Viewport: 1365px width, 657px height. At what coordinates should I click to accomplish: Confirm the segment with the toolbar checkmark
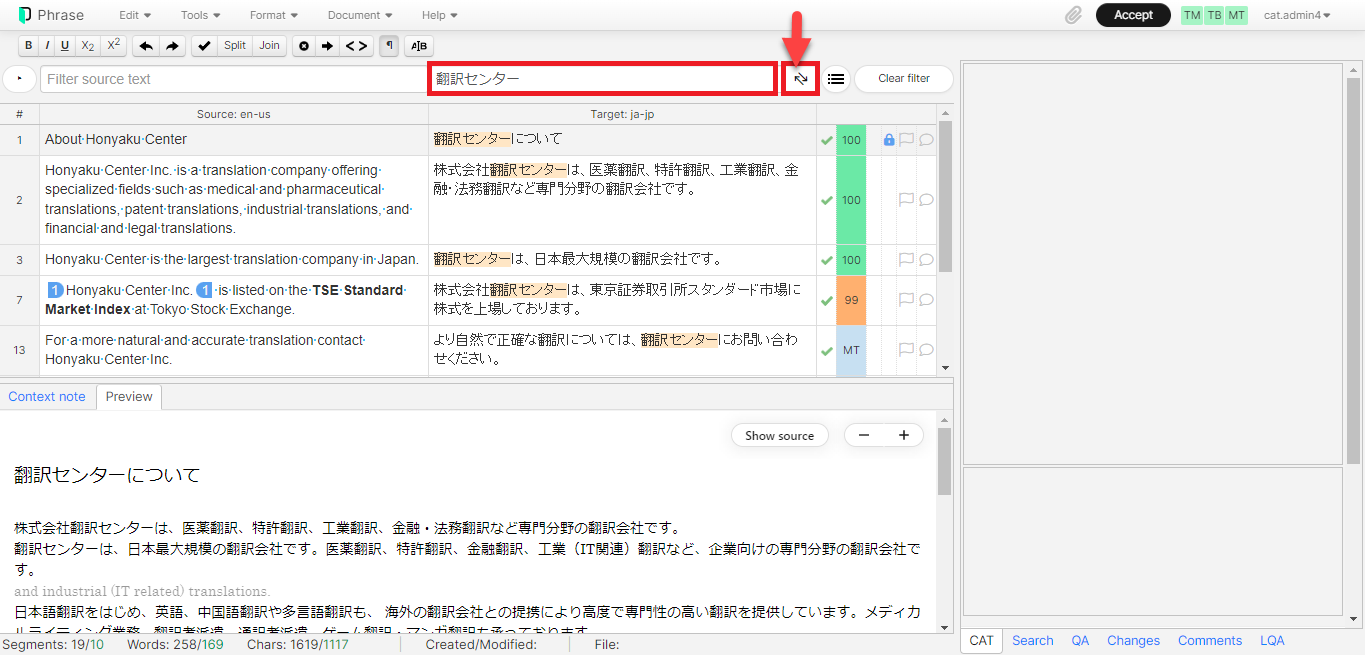(204, 46)
